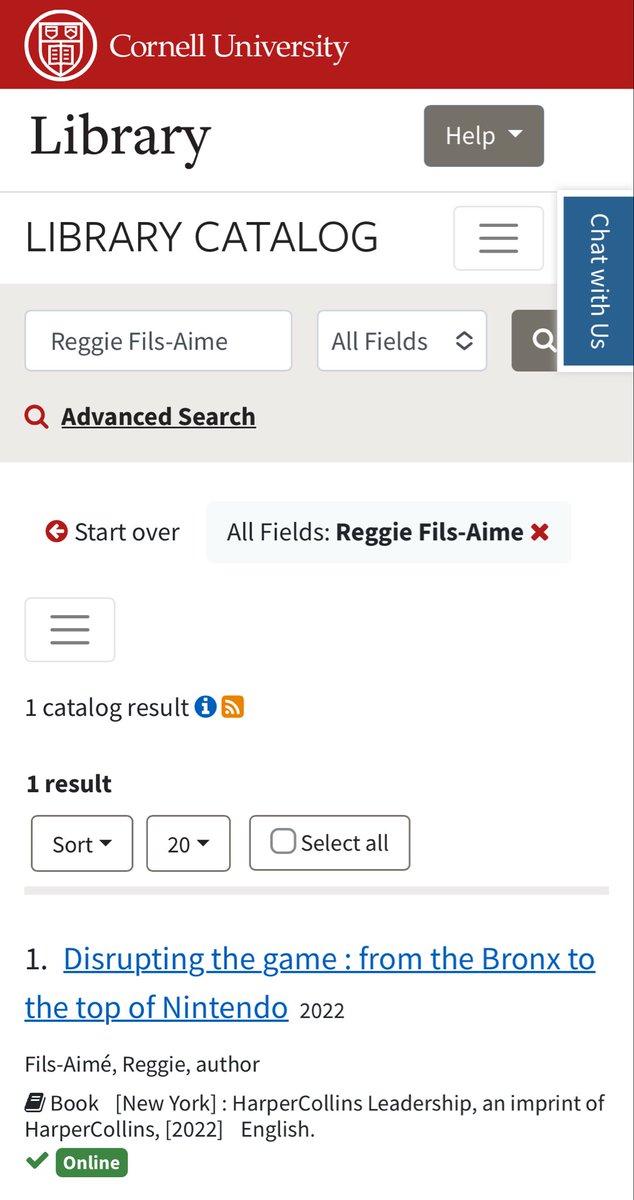The width and height of the screenshot is (634, 1200).
Task: Open the Library heading link
Action: click(x=120, y=137)
